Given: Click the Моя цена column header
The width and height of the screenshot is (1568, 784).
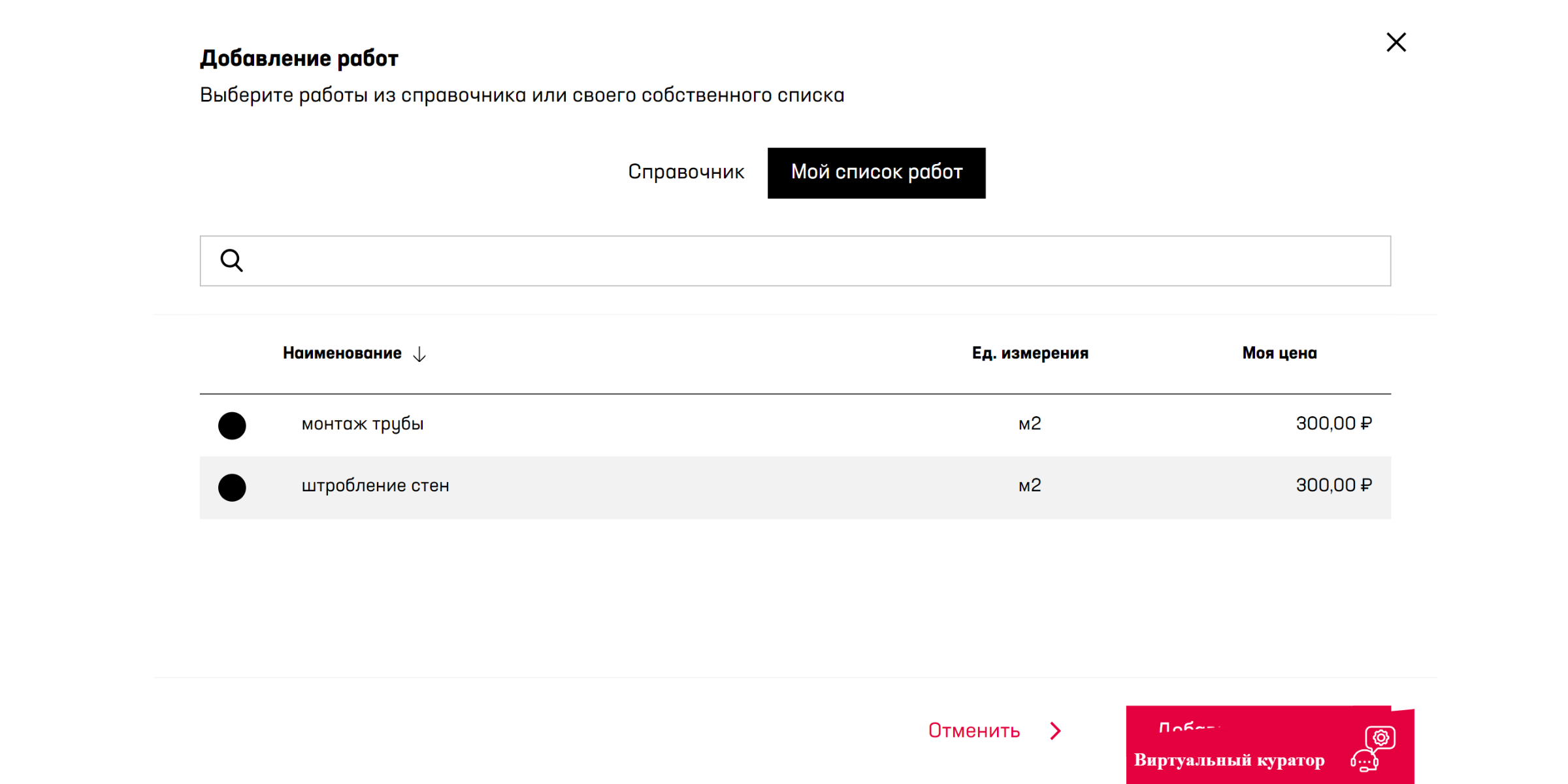Looking at the screenshot, I should [x=1279, y=353].
